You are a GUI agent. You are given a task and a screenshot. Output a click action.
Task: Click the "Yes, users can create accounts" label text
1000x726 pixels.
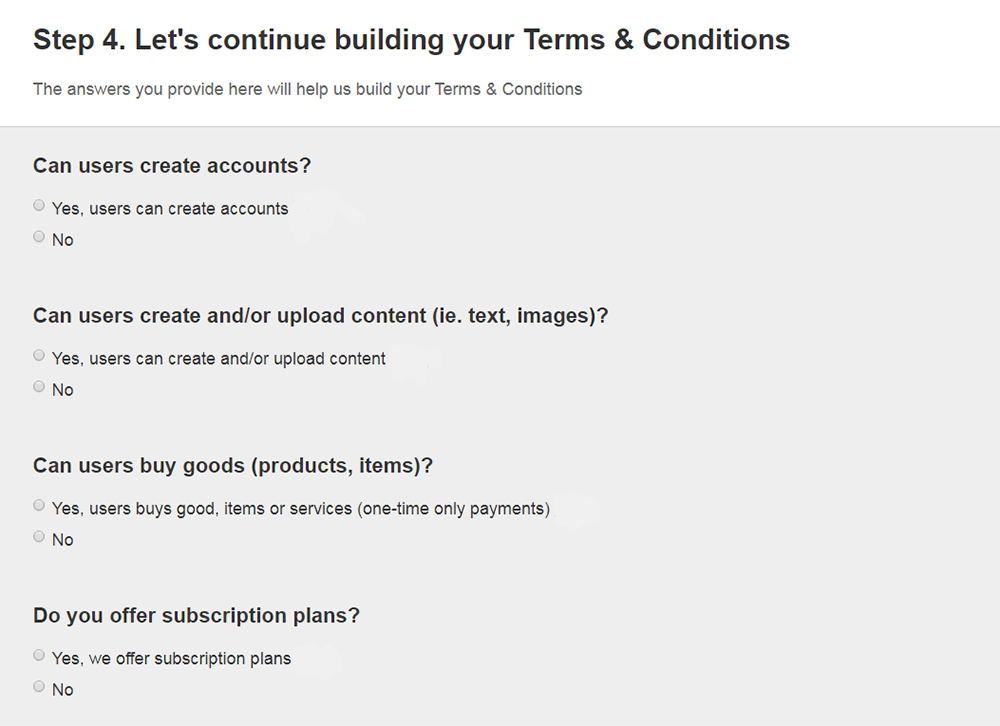pos(170,208)
